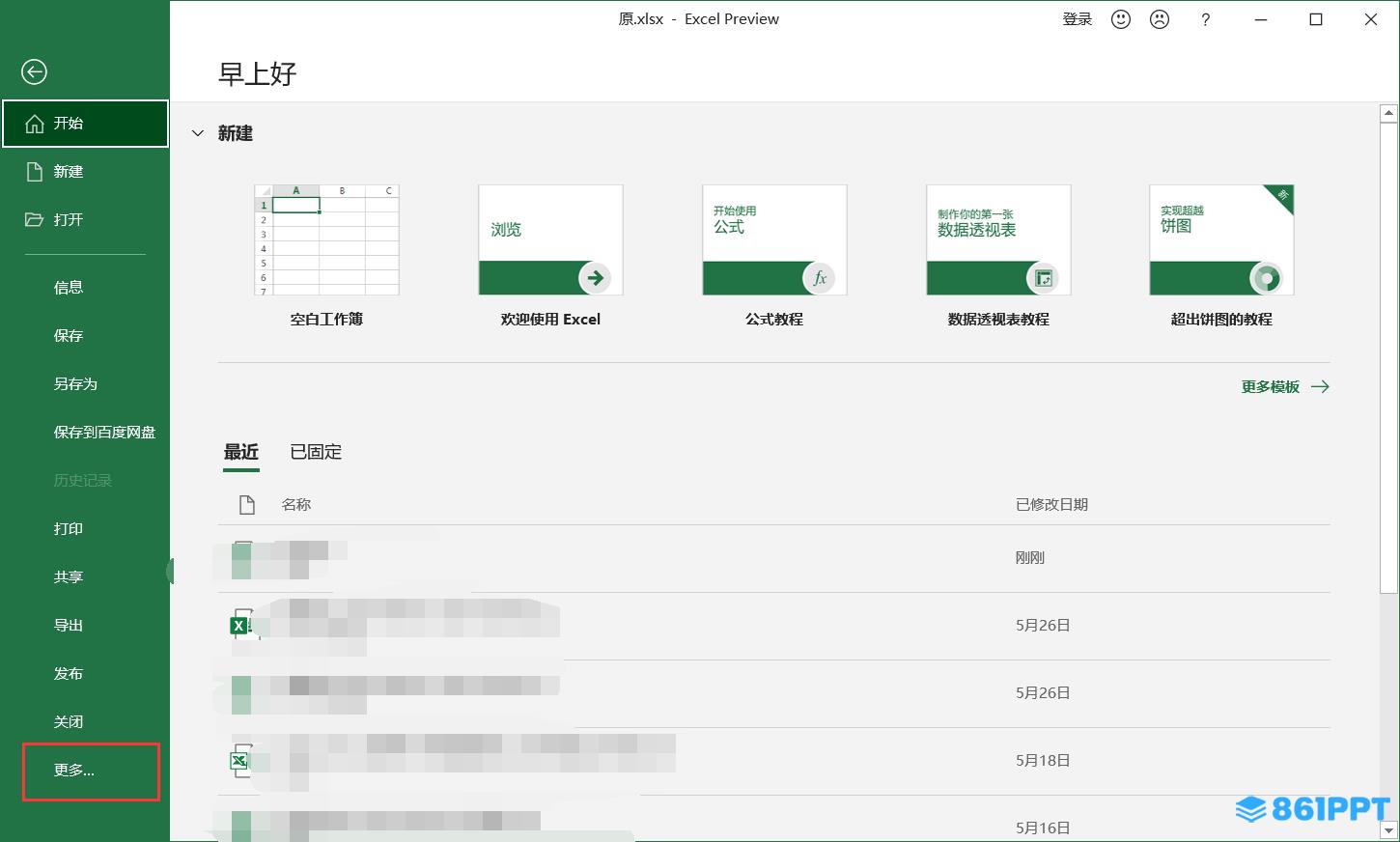Click the smiley face feedback icon
Screen dimensions: 1400x842
(x=1121, y=19)
